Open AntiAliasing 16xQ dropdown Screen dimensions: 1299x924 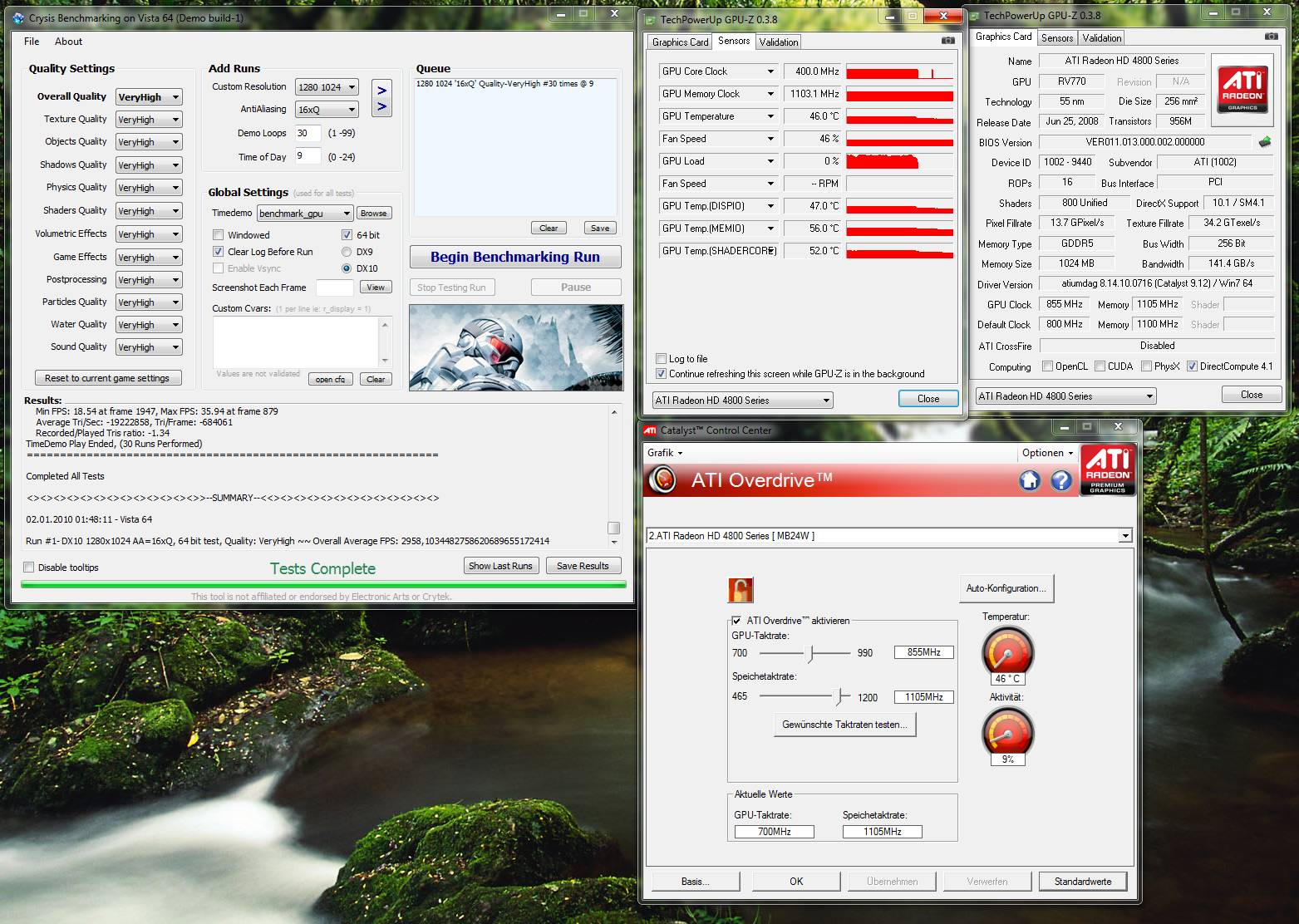327,110
